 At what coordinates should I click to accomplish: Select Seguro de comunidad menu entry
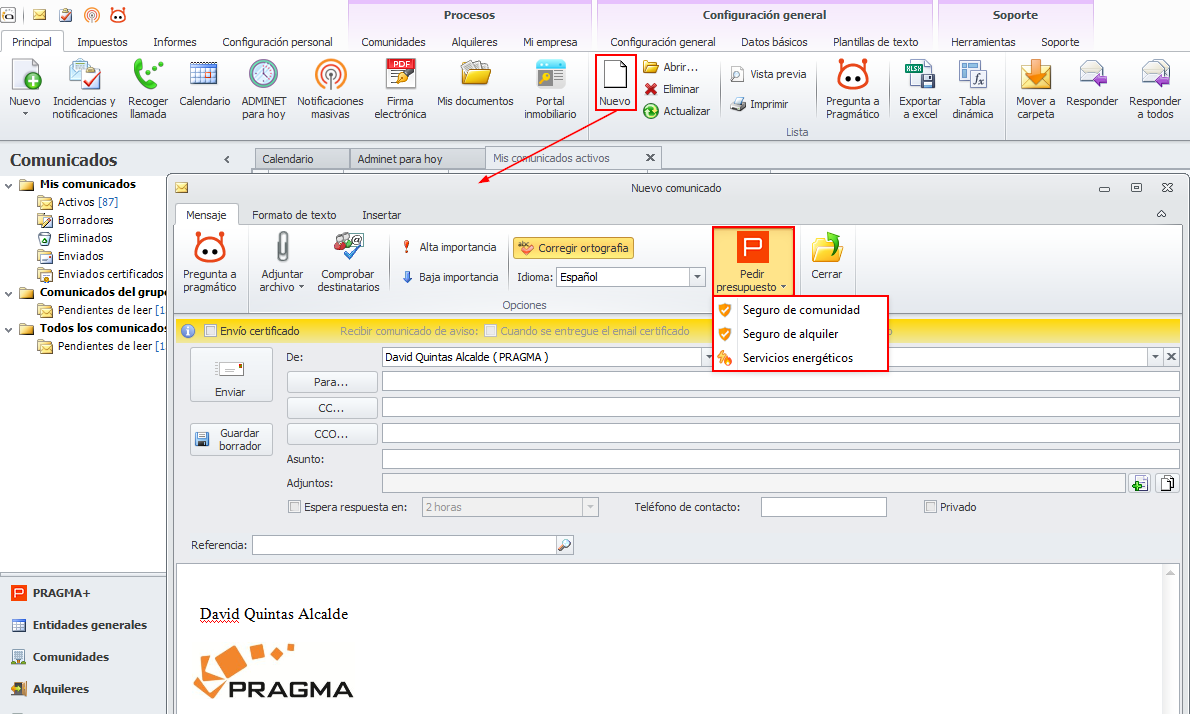[801, 310]
